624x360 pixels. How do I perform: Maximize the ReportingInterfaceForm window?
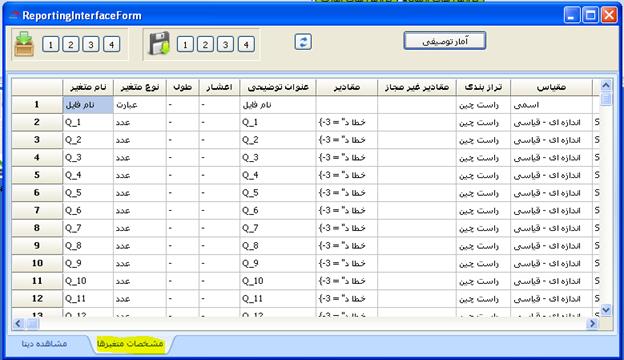pos(591,16)
